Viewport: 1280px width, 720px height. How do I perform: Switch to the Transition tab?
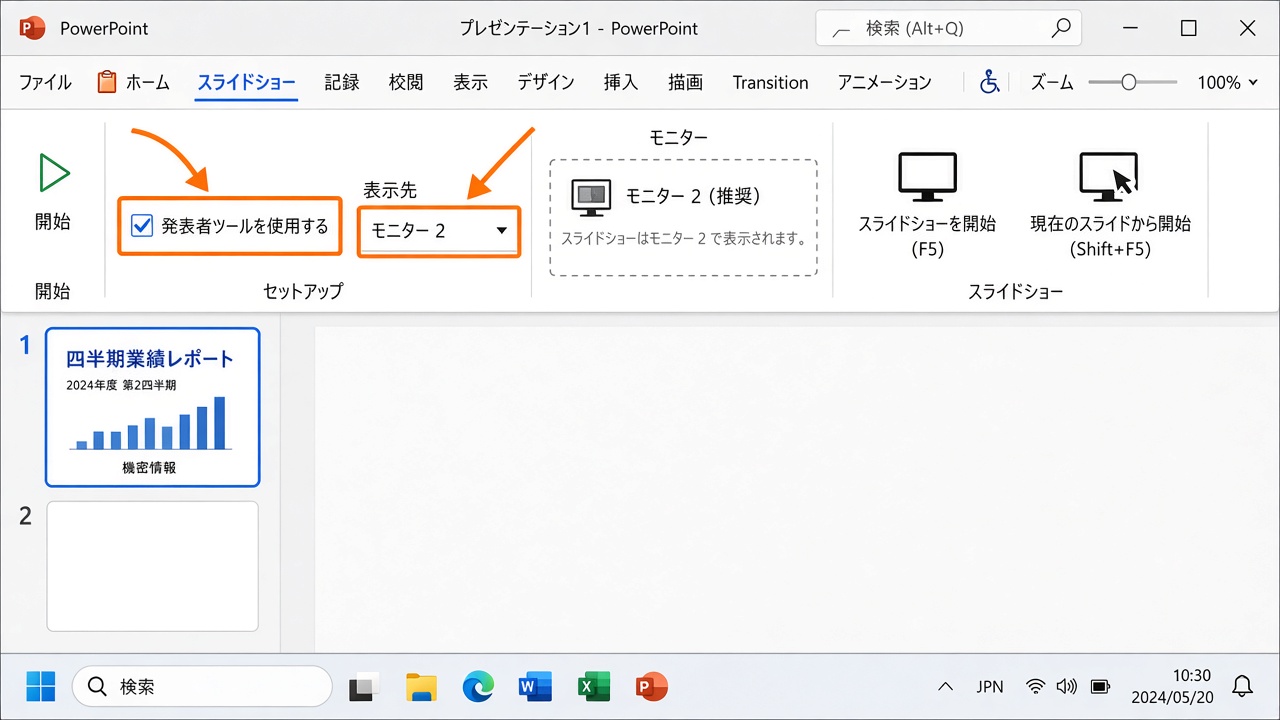pyautogui.click(x=770, y=83)
